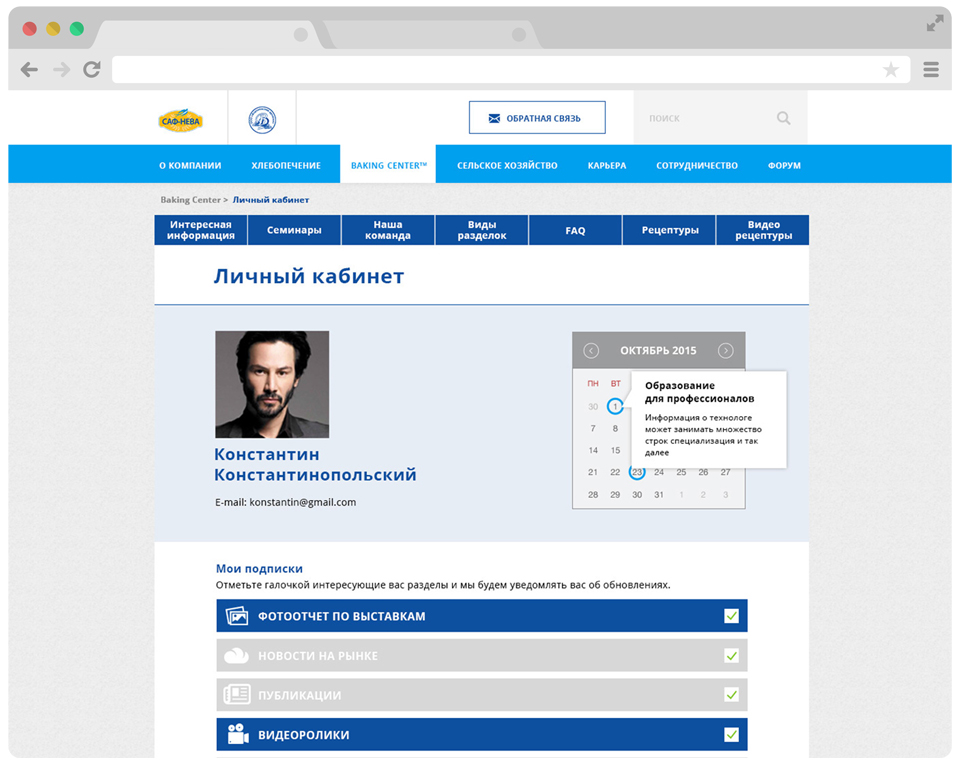The image size is (960, 765).
Task: Open the browser hamburger menu
Action: click(930, 69)
